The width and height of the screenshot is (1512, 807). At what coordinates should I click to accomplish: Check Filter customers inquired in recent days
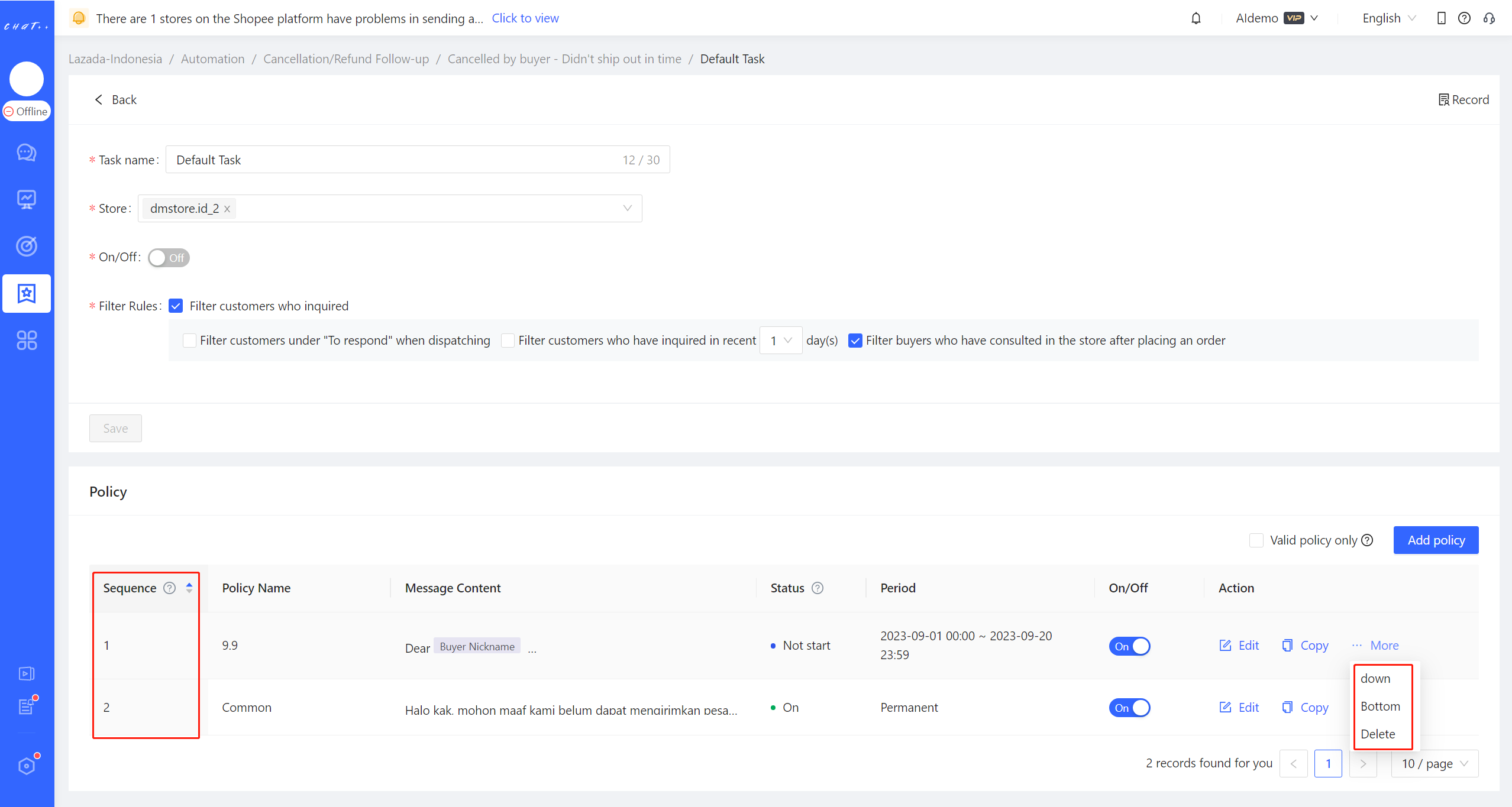click(x=508, y=340)
